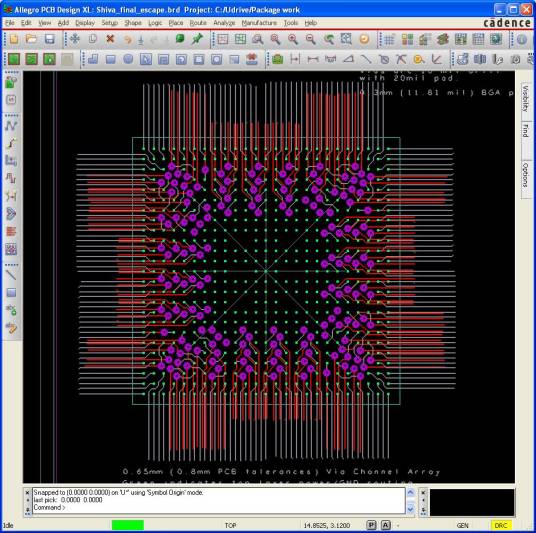Click the Zoom Previous green arrow icon
Image resolution: width=536 pixels, height=533 pixels.
point(329,39)
